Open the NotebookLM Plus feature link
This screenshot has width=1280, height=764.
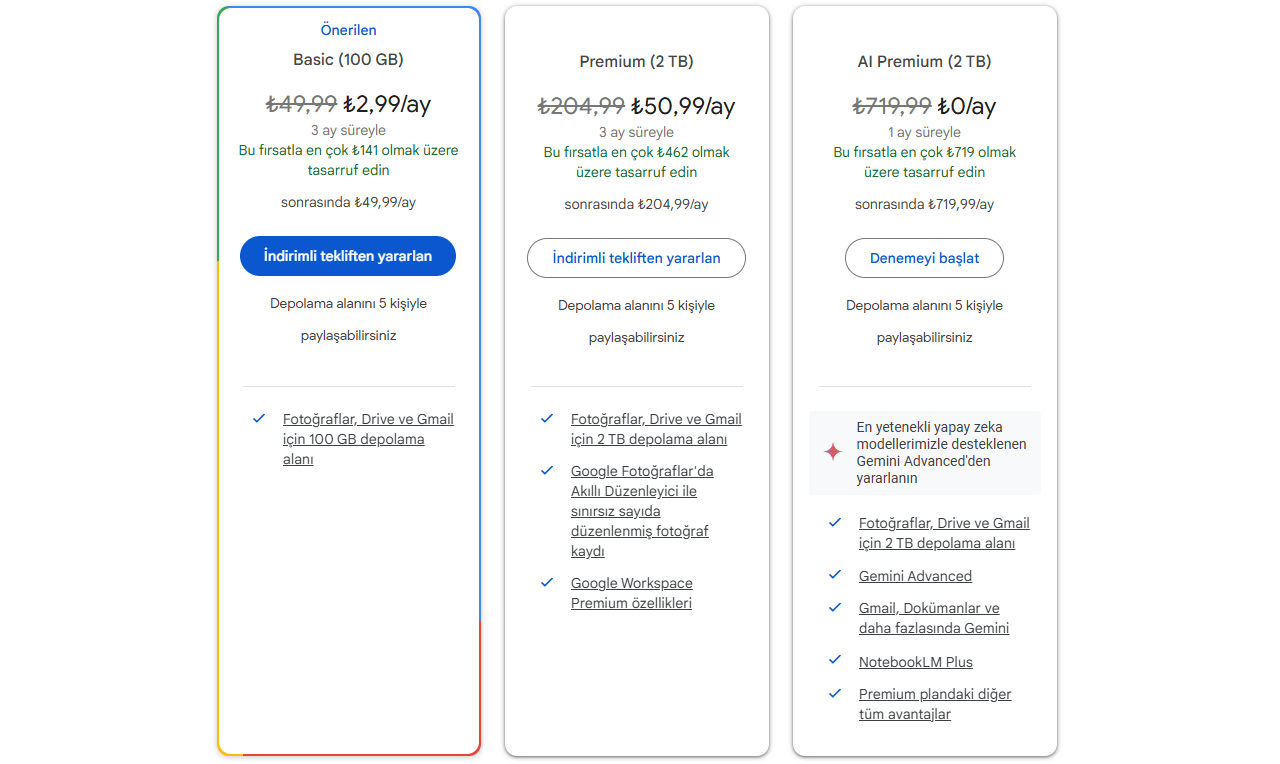click(916, 662)
